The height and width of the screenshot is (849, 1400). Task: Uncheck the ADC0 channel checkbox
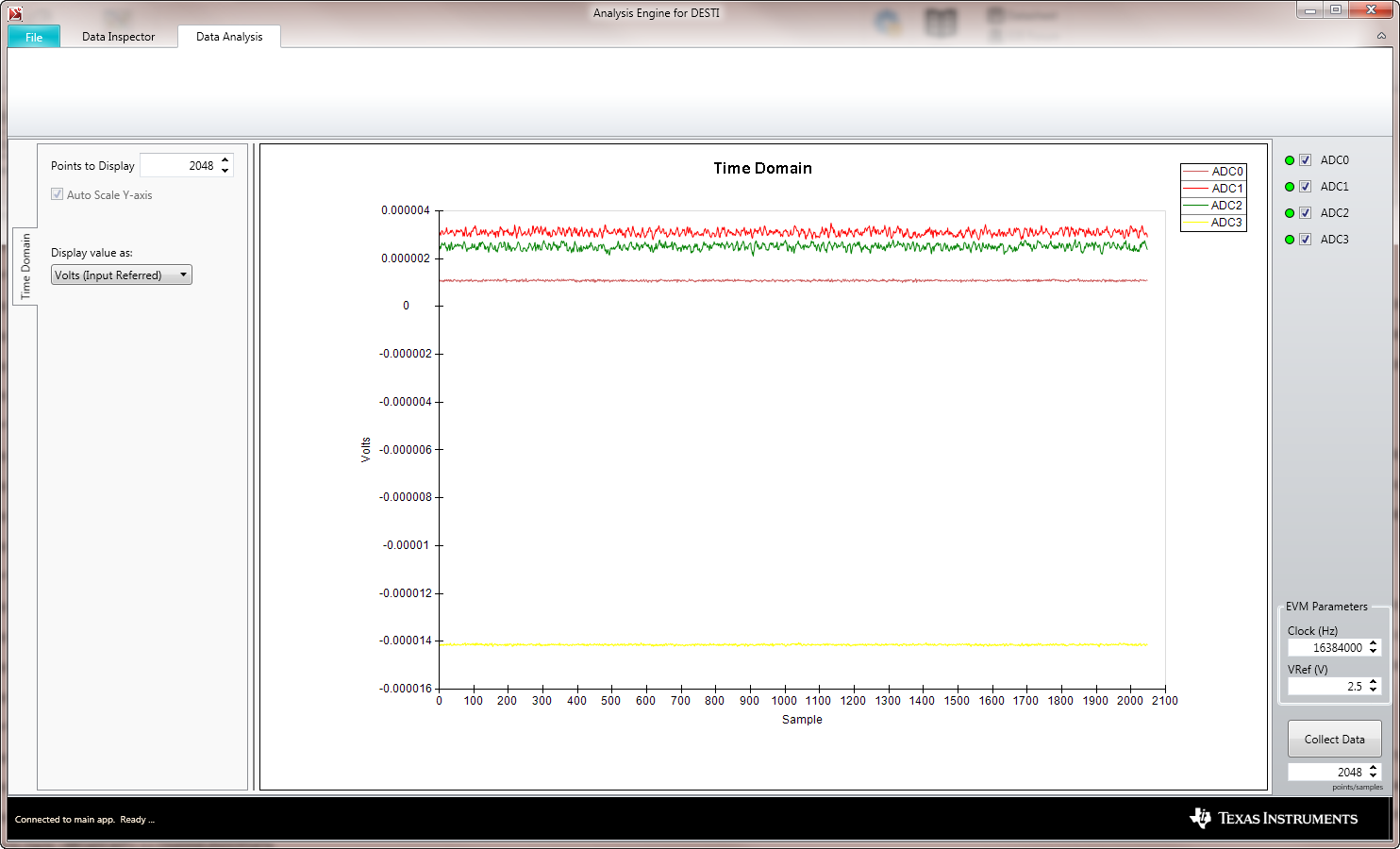(1305, 160)
